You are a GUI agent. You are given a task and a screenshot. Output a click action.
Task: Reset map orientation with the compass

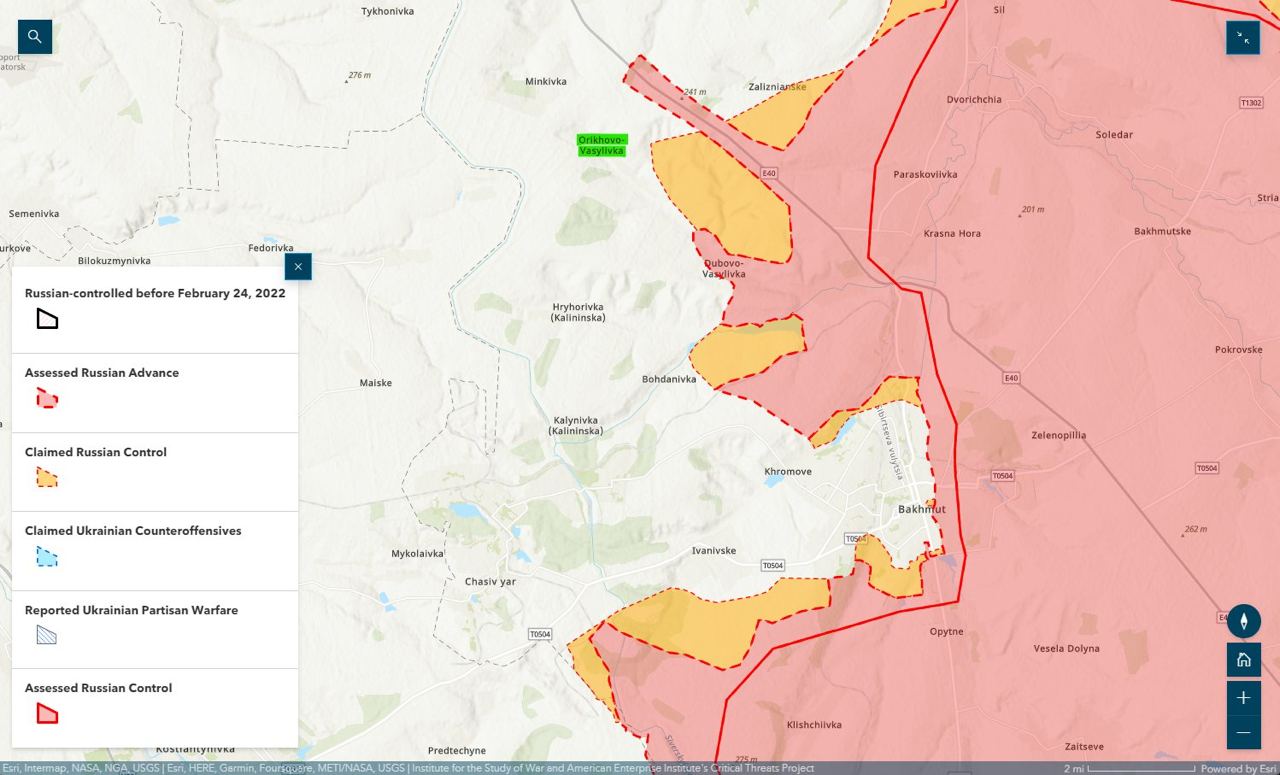[1244, 622]
